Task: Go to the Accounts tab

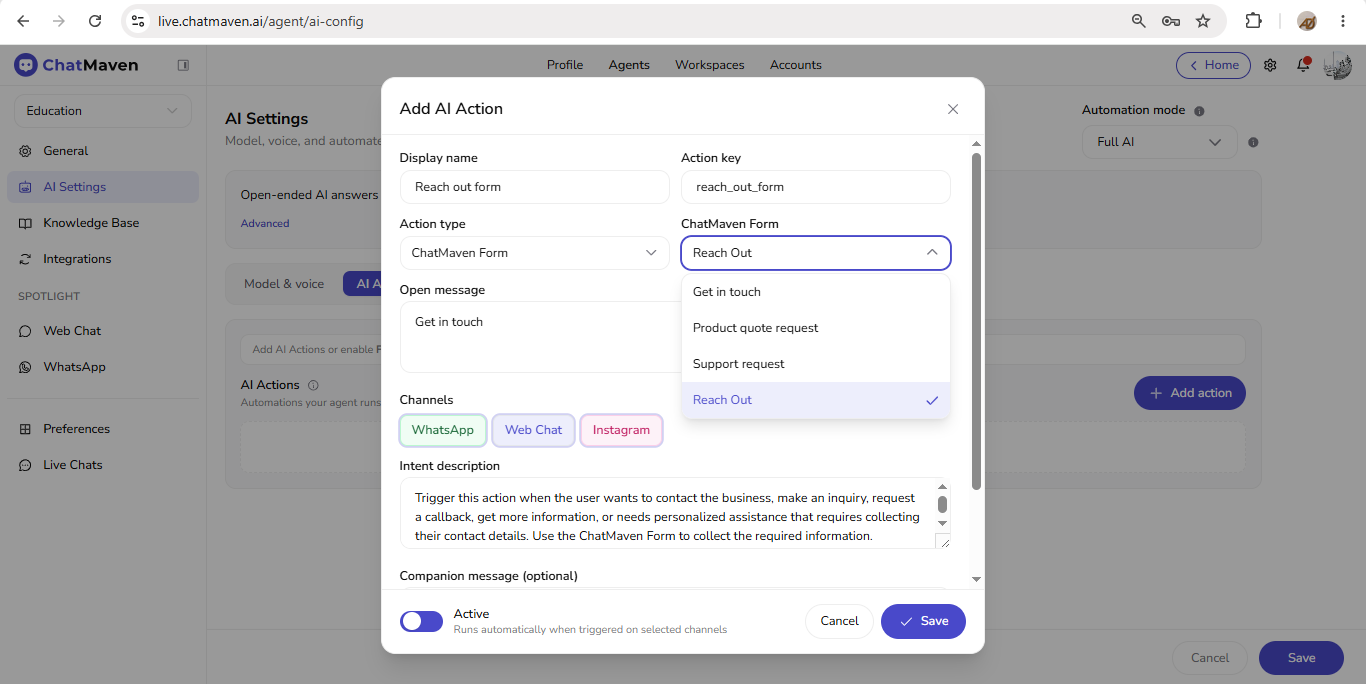Action: coord(796,65)
